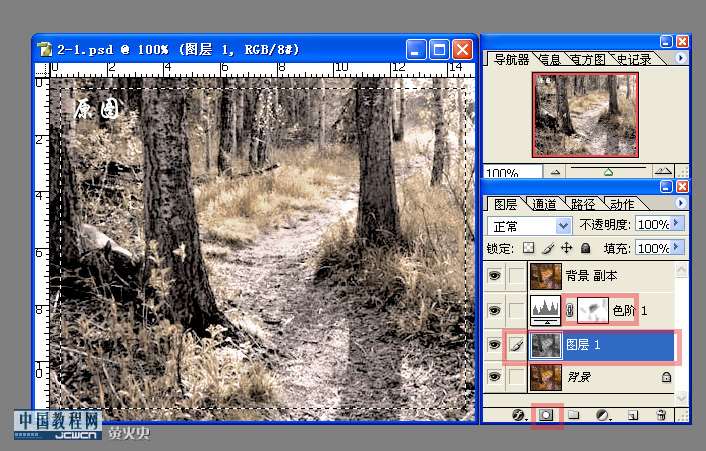The width and height of the screenshot is (706, 451).
Task: Close the 2-1.psd document window
Action: coord(462,49)
